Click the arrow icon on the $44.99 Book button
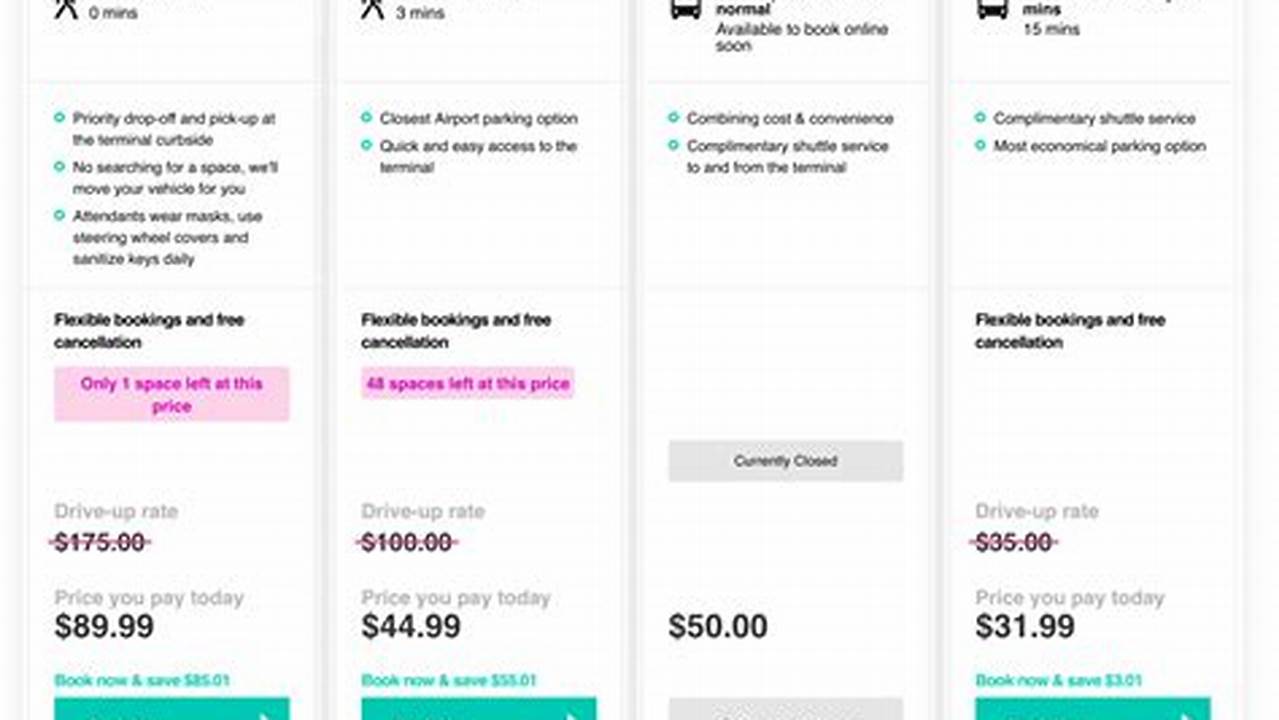The image size is (1279, 720). click(572, 714)
